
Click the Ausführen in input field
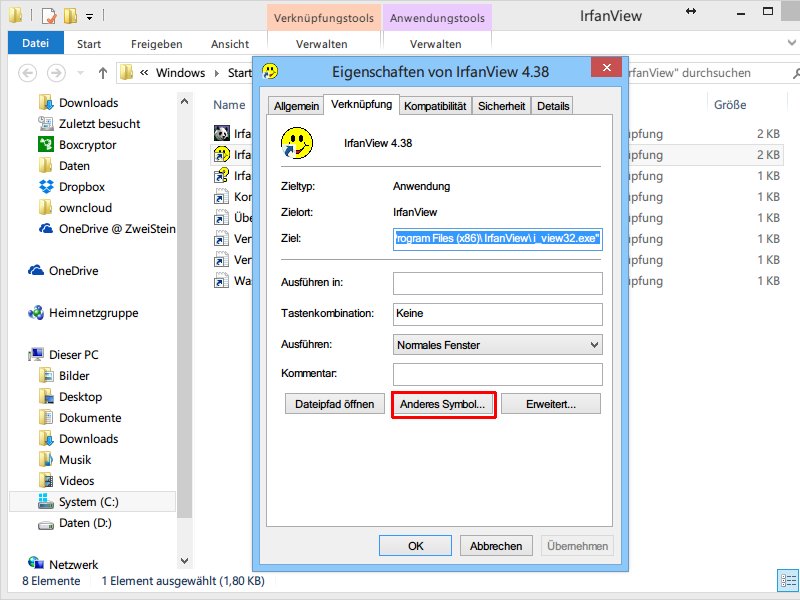[497, 283]
